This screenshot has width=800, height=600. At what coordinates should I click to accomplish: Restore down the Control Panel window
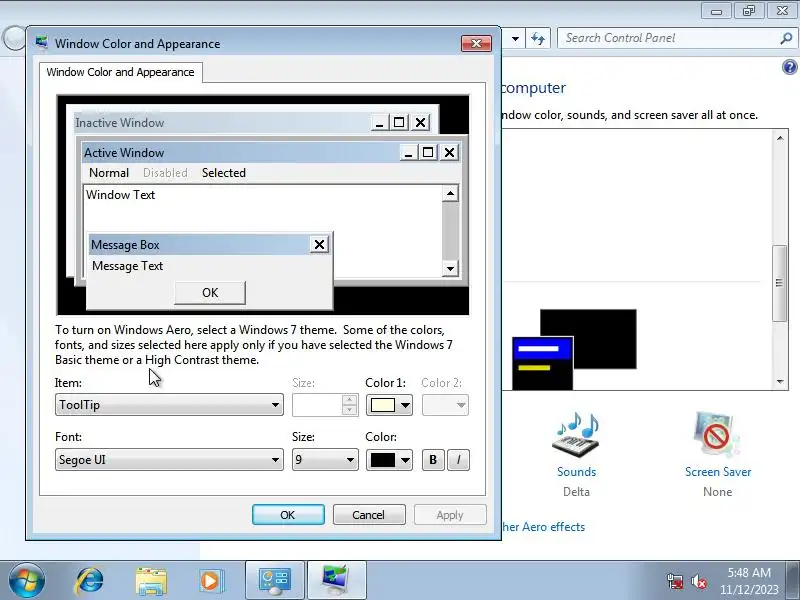[748, 11]
